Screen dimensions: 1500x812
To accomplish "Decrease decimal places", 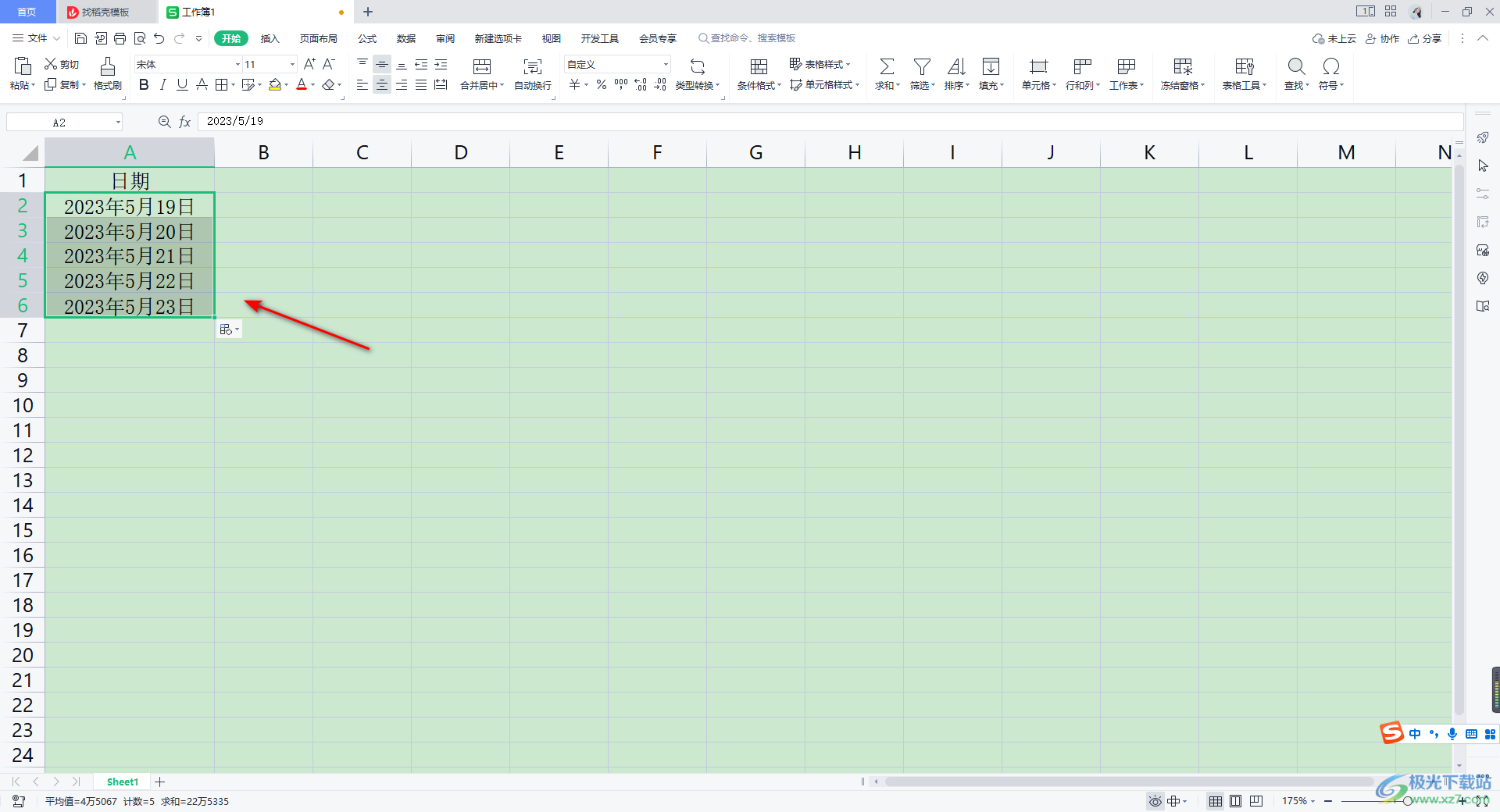I will (660, 84).
